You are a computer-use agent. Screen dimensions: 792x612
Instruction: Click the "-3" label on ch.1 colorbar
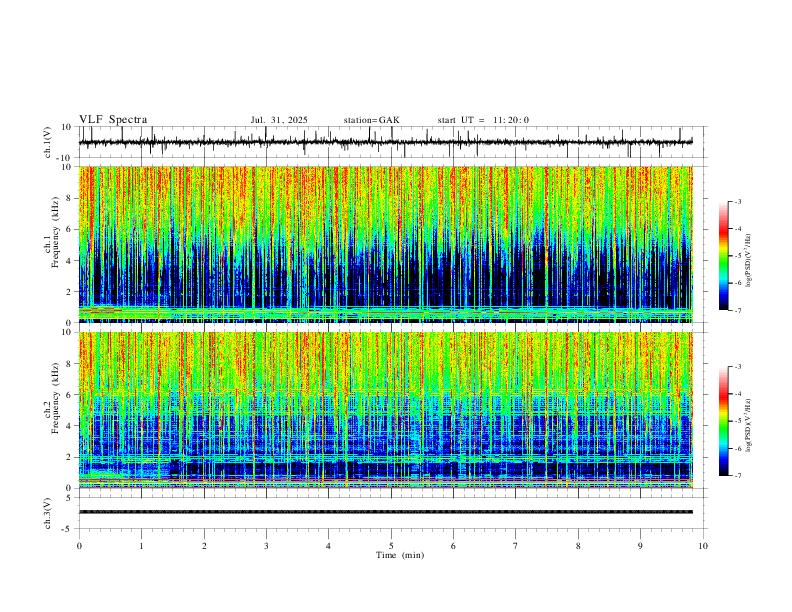[x=737, y=201]
